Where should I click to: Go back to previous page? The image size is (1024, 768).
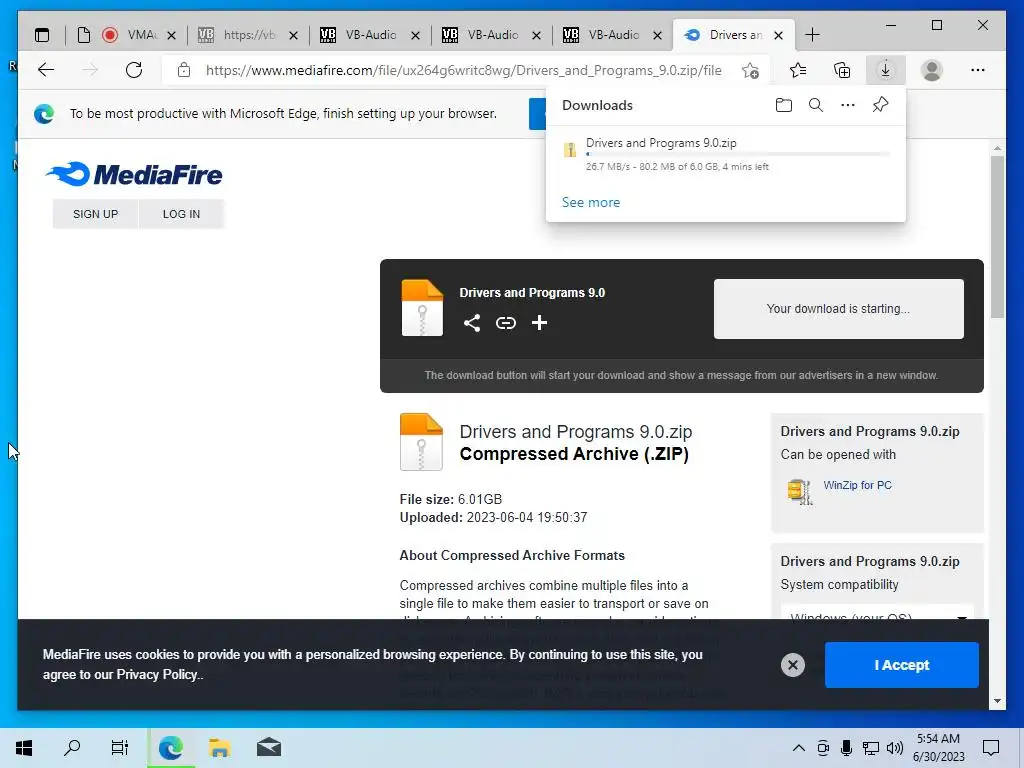(46, 70)
